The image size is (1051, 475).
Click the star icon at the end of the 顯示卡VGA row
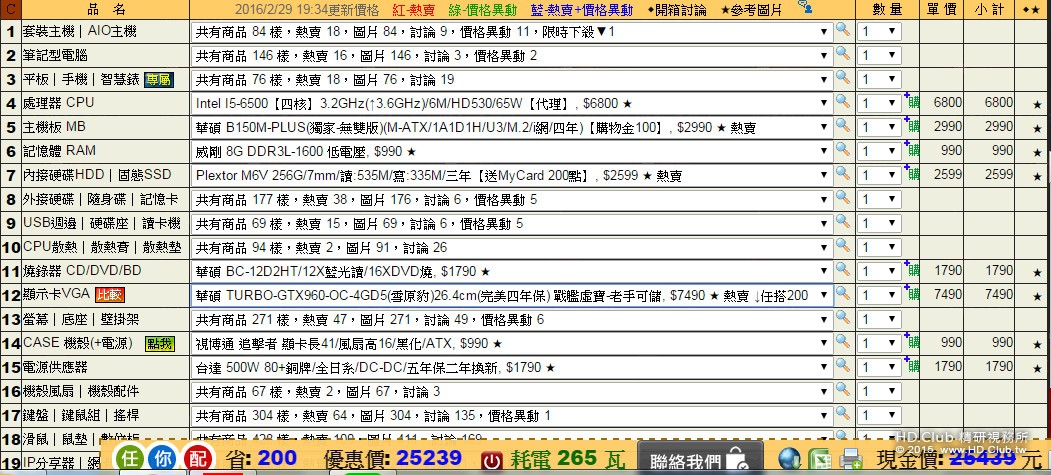1038,296
